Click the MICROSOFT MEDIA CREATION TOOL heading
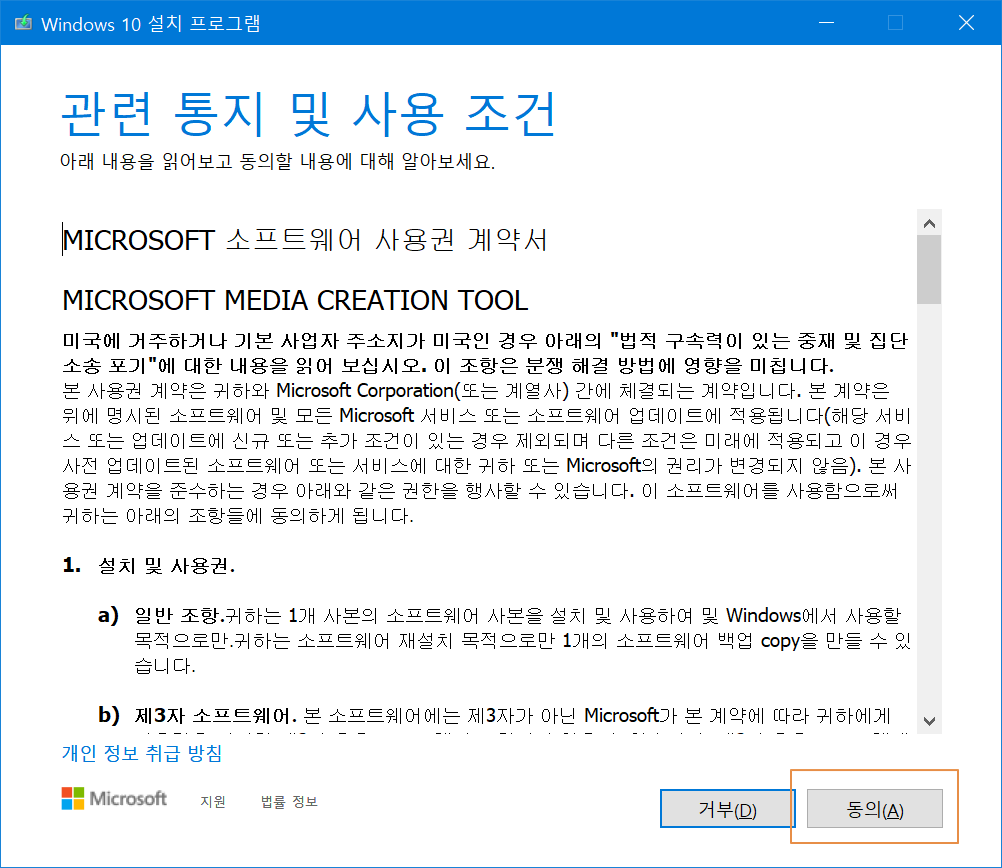The image size is (1002, 868). pyautogui.click(x=295, y=300)
